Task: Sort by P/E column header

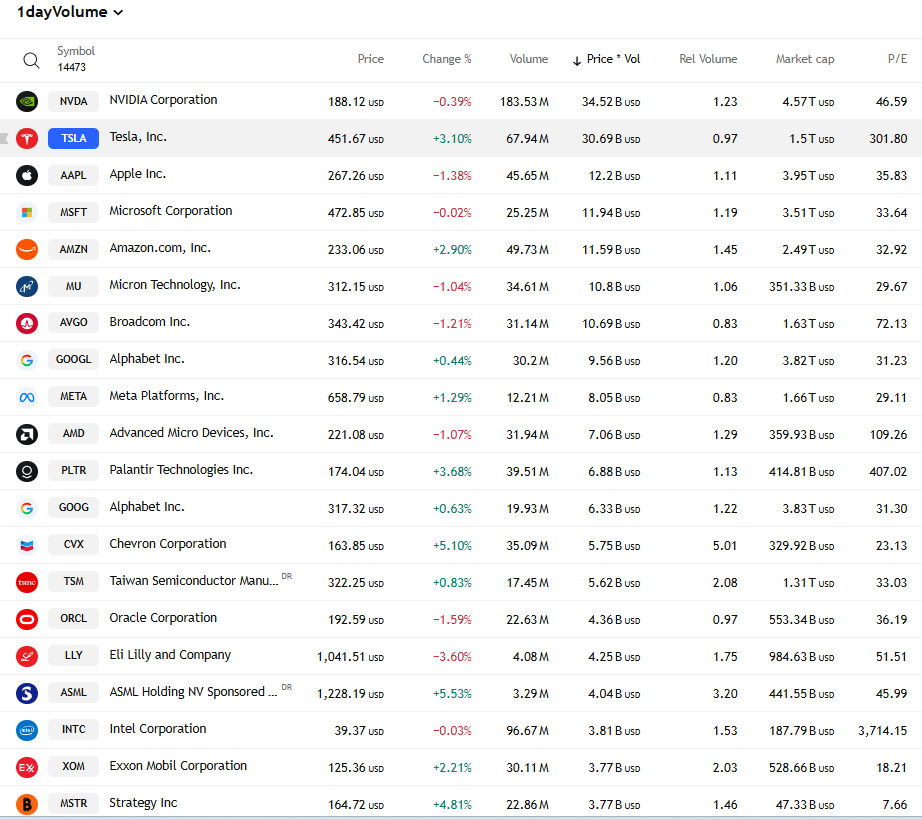Action: 897,59
